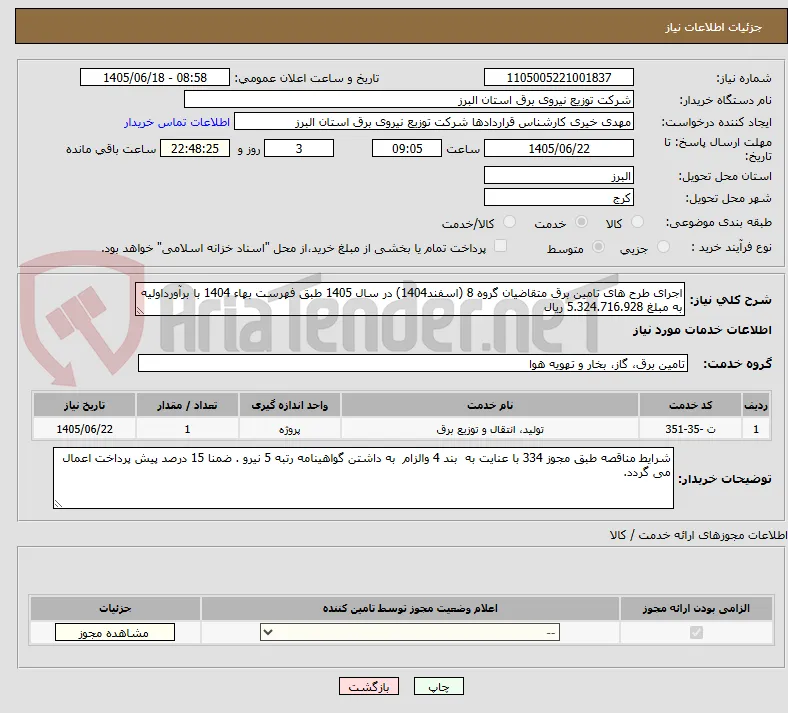This screenshot has width=788, height=713.
Task: Click the نام خدمت column header
Action: [490, 405]
